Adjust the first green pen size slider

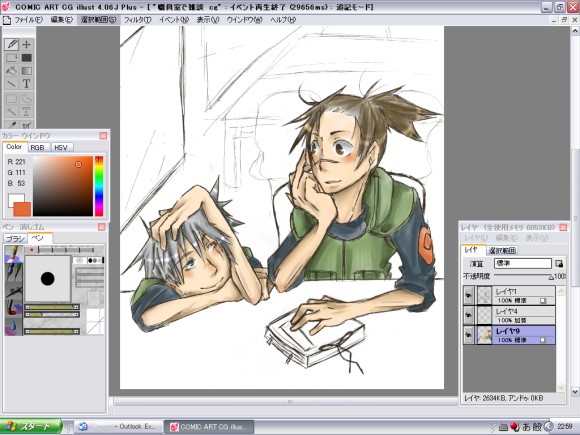(52, 307)
